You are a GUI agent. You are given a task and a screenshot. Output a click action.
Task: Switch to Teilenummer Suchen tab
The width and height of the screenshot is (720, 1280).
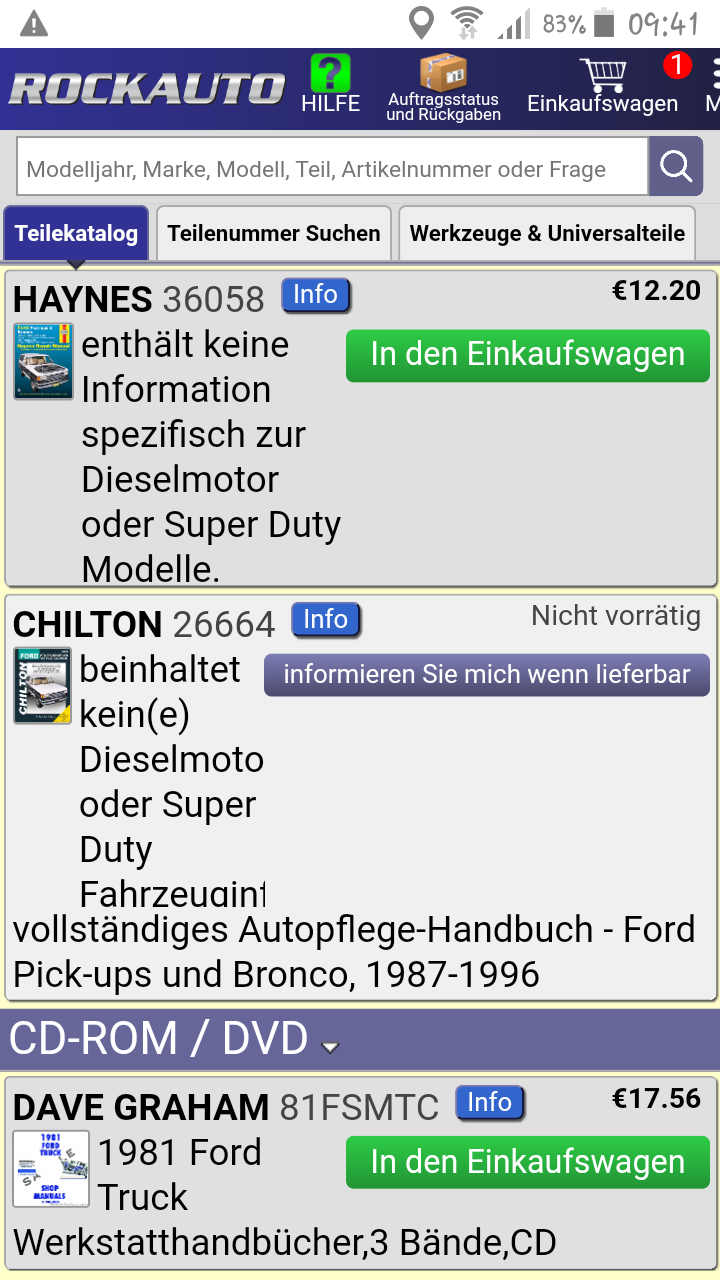(274, 234)
